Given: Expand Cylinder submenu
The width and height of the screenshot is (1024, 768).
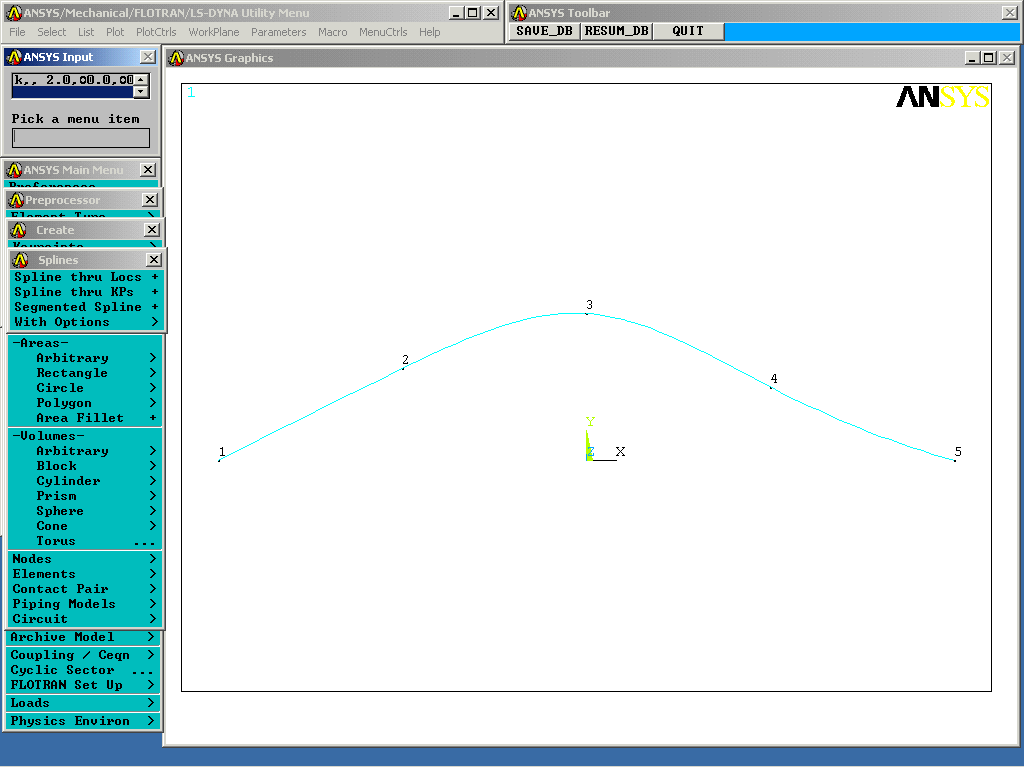Looking at the screenshot, I should (85, 481).
